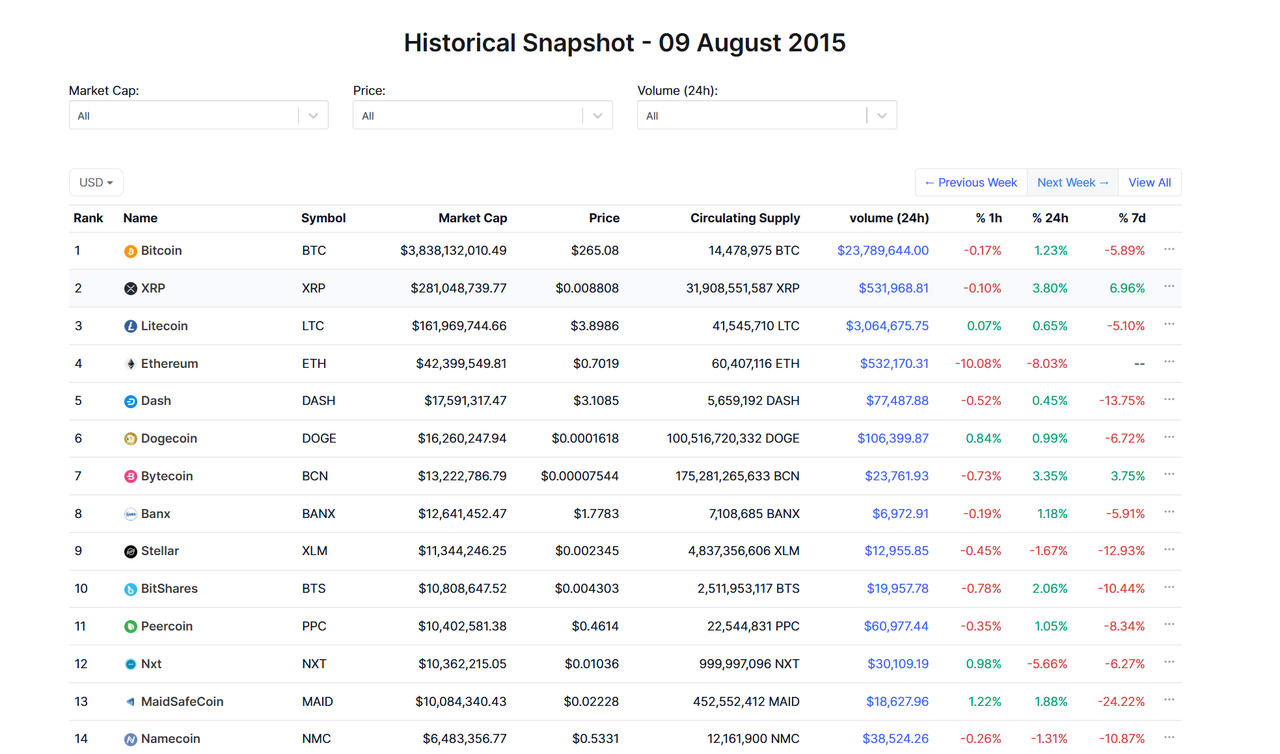Click the Ethereum coin icon
Screen dimensions: 1280x754
130,364
